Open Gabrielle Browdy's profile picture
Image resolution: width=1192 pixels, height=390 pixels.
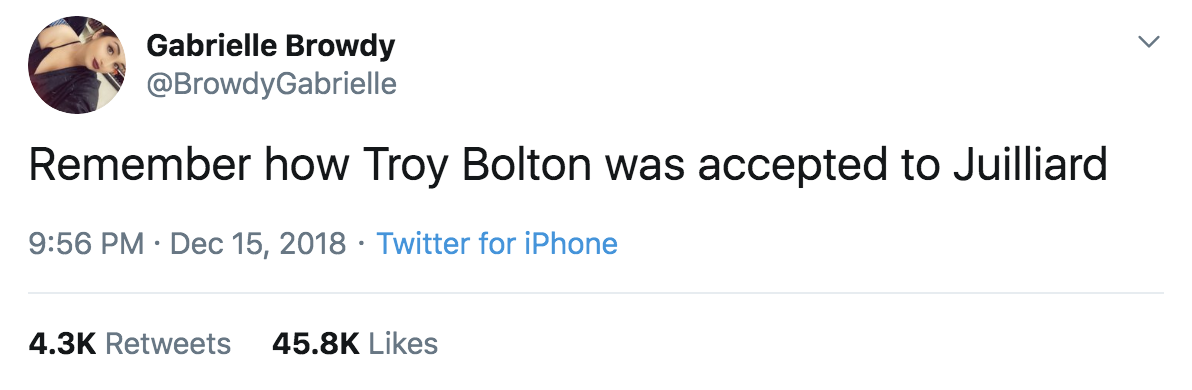77,65
